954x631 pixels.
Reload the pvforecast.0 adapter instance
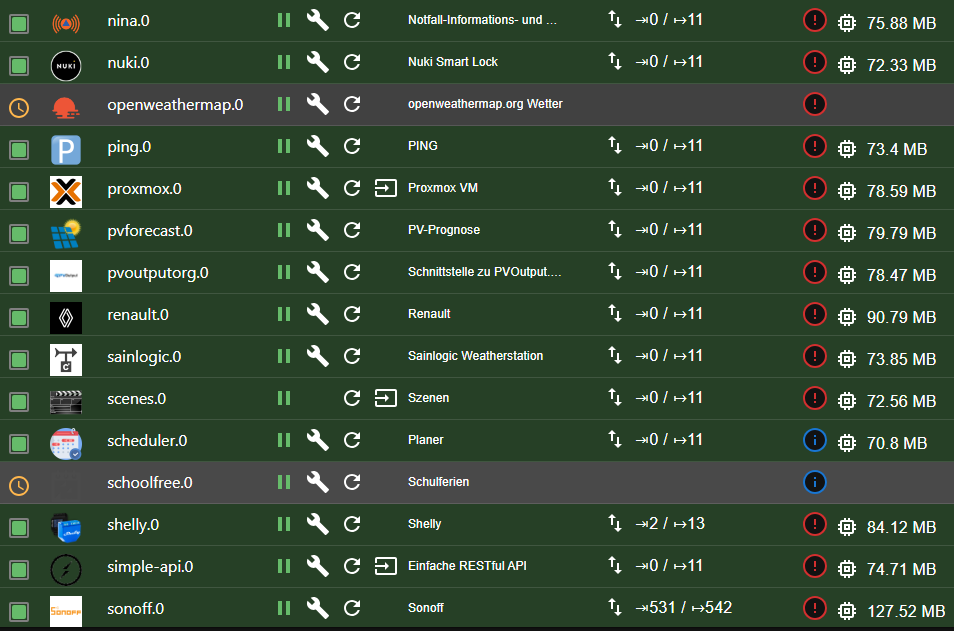352,230
